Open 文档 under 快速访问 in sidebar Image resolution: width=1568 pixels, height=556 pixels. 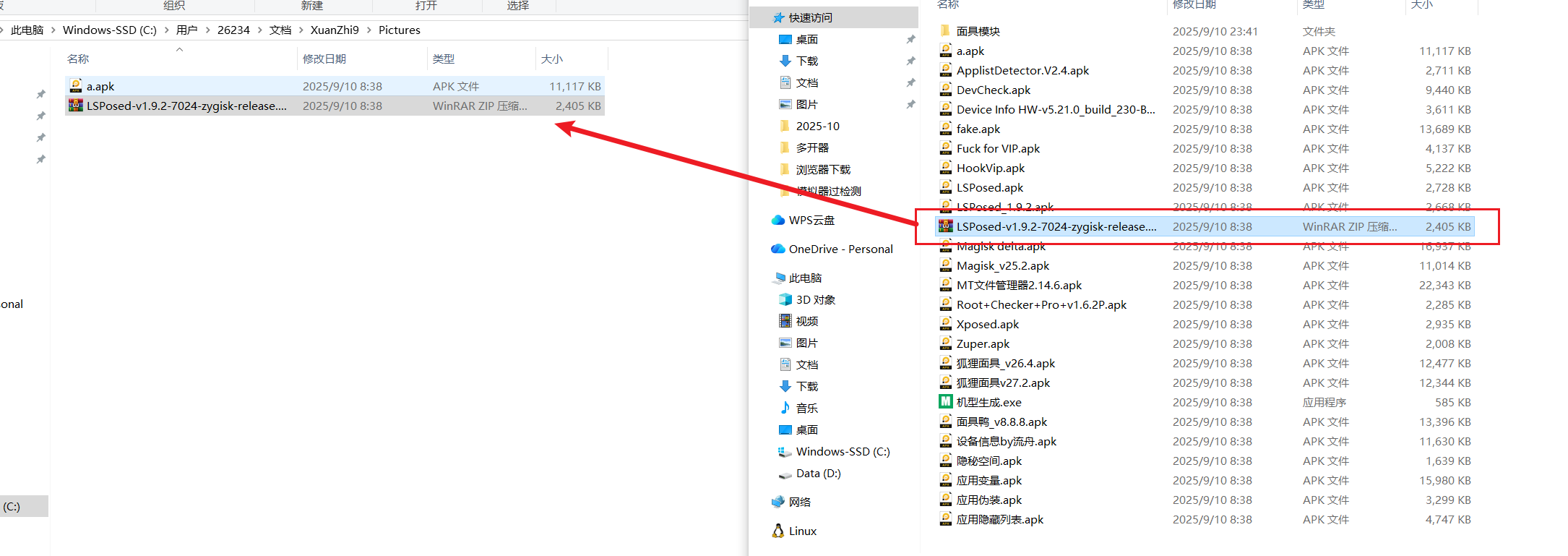pos(807,82)
